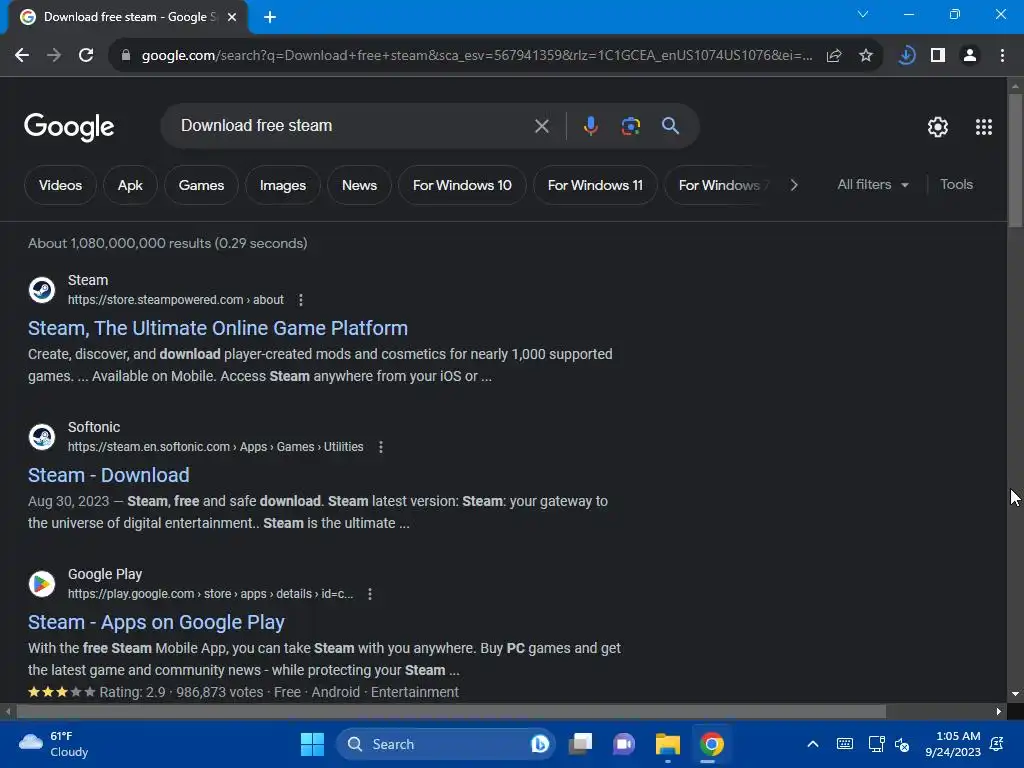
Task: Open more options for Steam result
Action: click(x=300, y=300)
